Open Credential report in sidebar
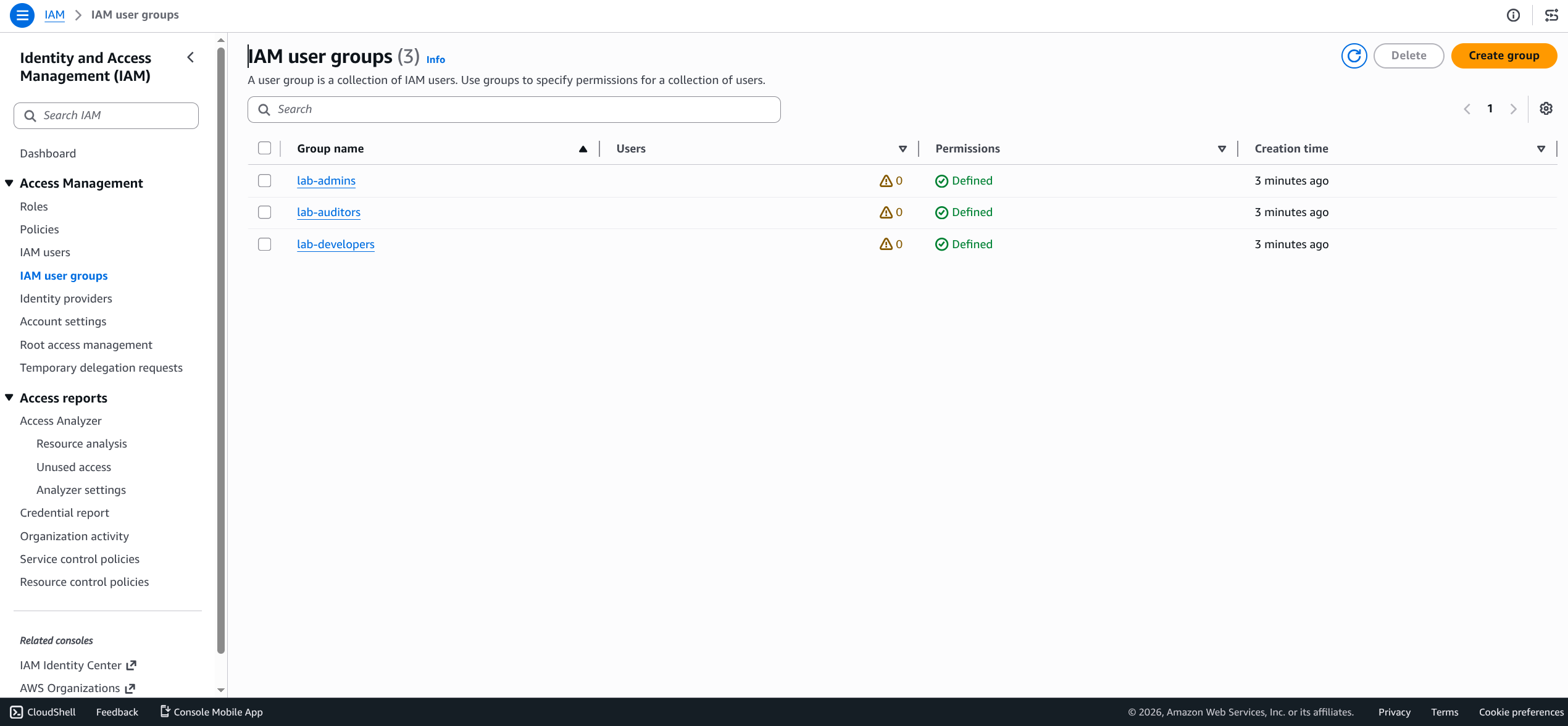The image size is (1568, 726). tap(64, 513)
